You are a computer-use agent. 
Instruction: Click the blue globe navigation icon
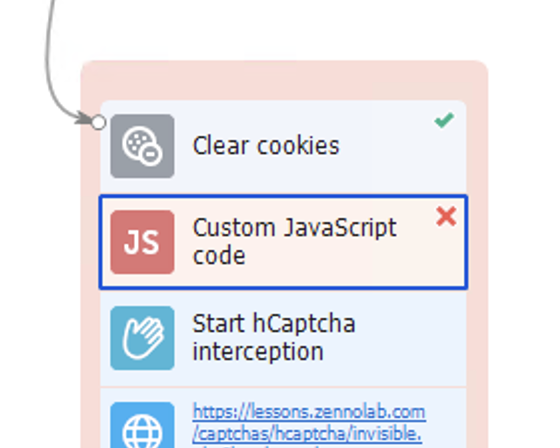(142, 425)
